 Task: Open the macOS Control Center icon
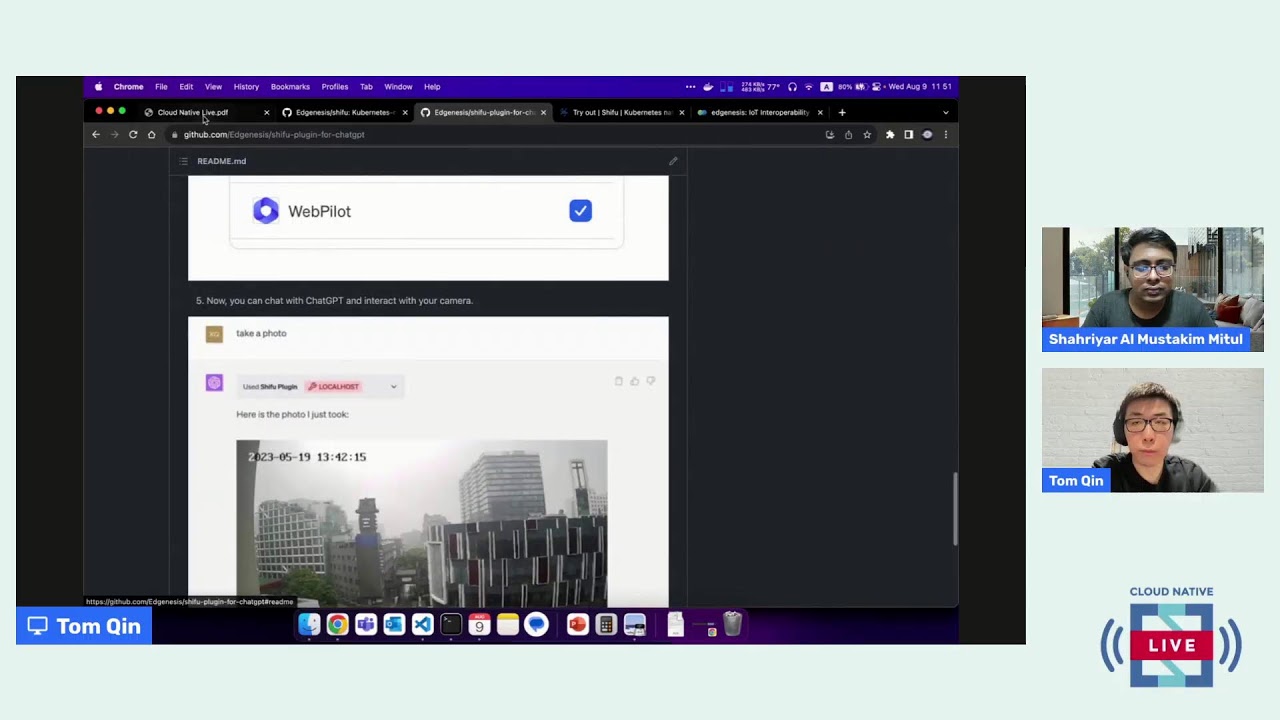[x=877, y=87]
